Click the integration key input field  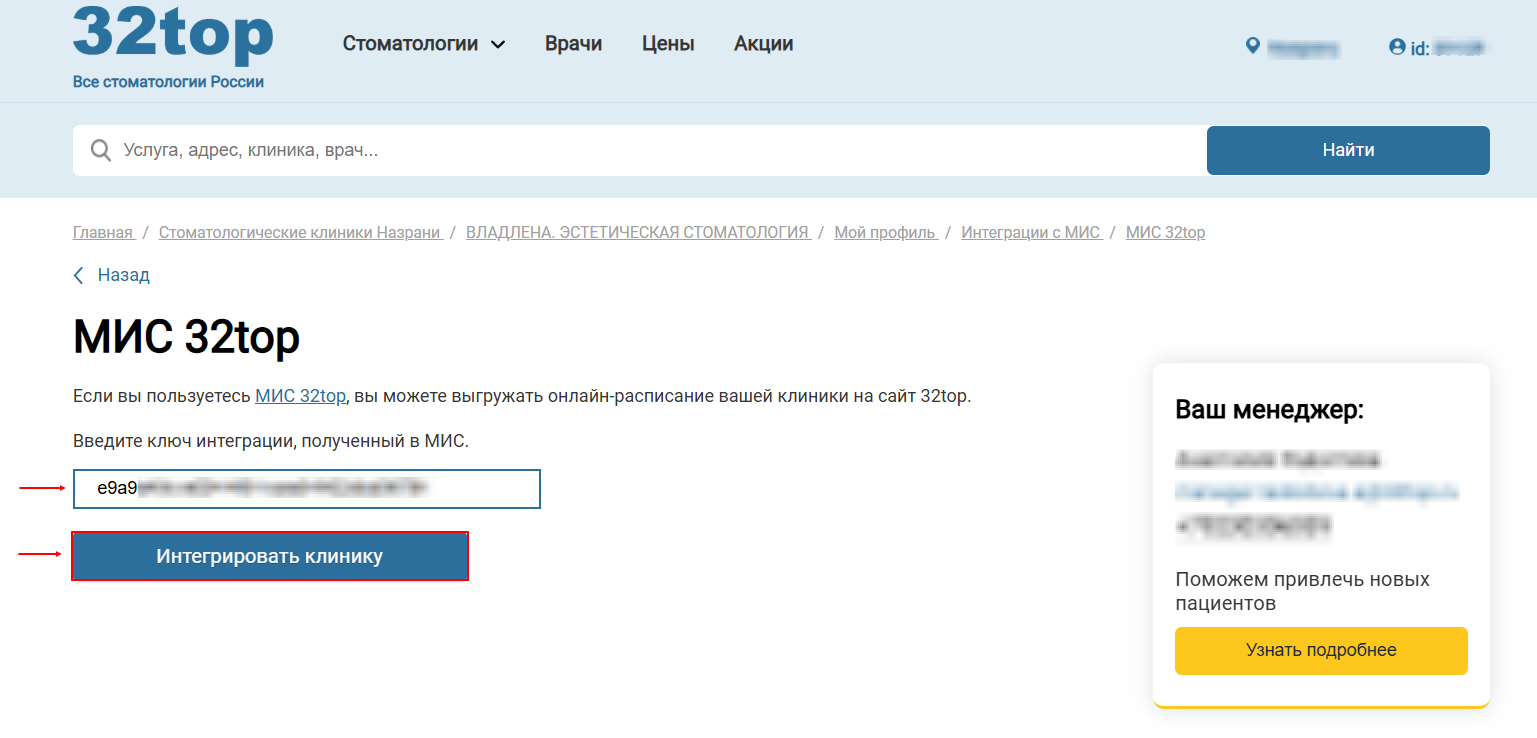[307, 489]
